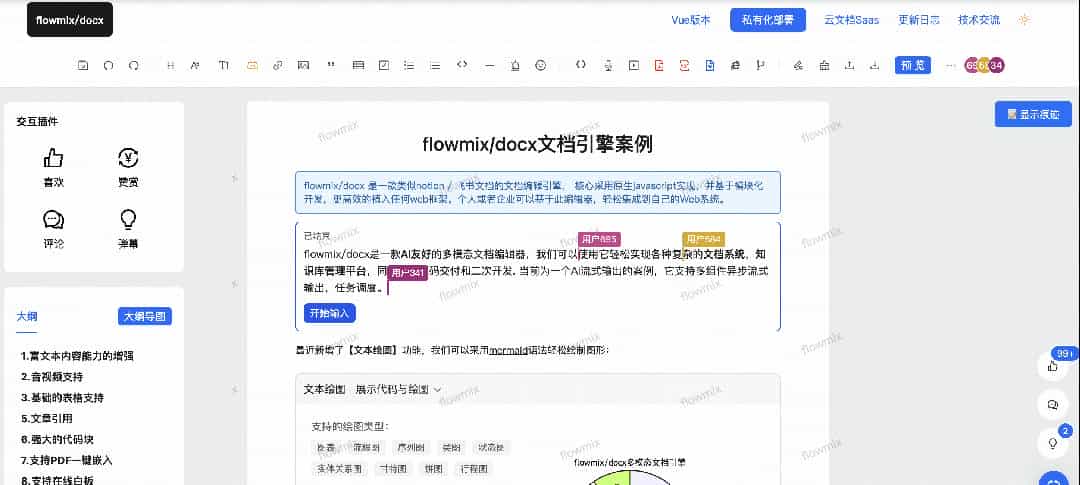Add a checklist item
This screenshot has height=485, width=1080.
[x=384, y=65]
